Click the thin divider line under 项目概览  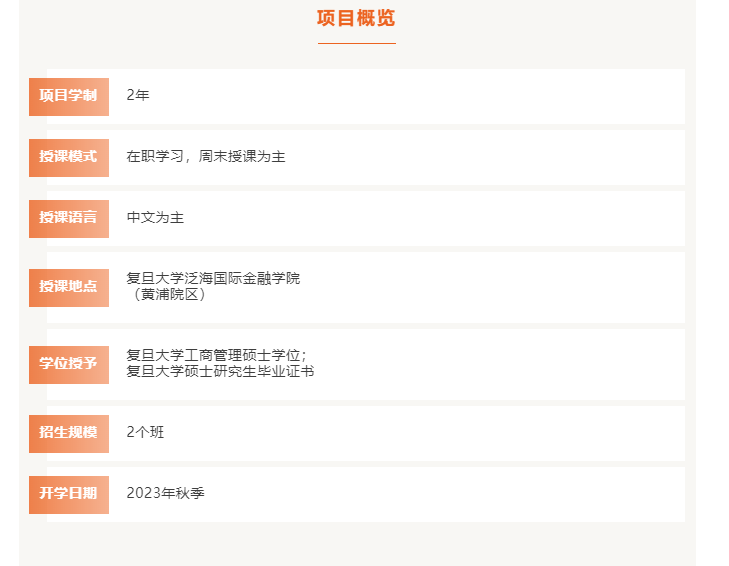pos(356,43)
